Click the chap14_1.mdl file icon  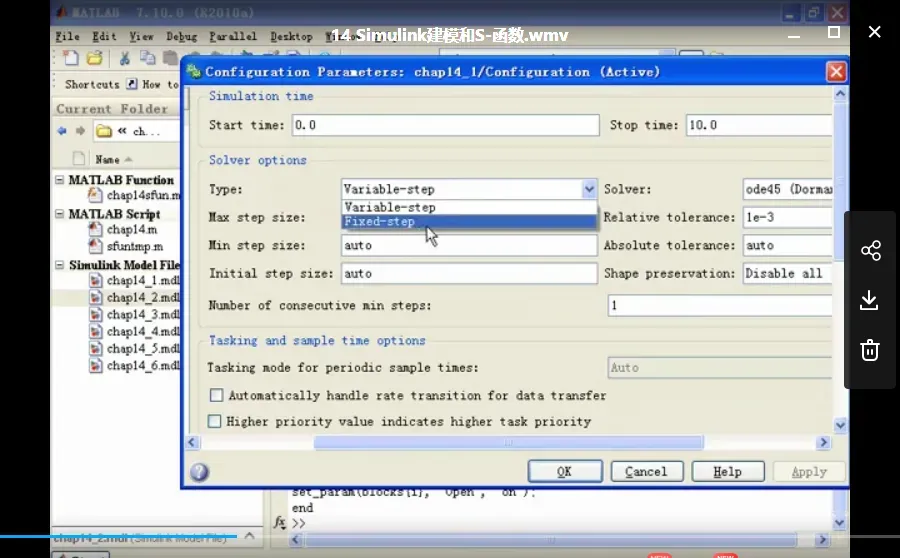click(96, 281)
